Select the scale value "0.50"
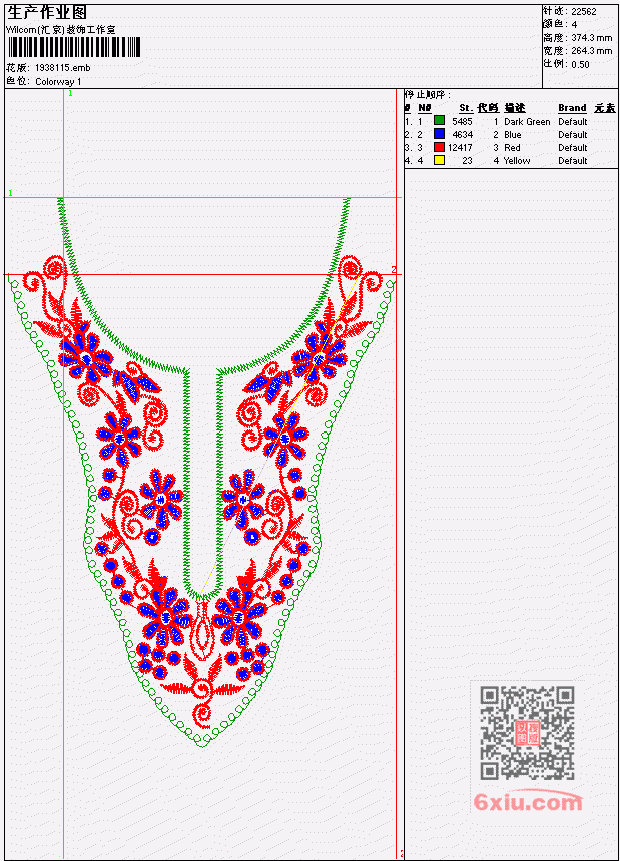Viewport: 620px width, 861px height. pos(580,64)
